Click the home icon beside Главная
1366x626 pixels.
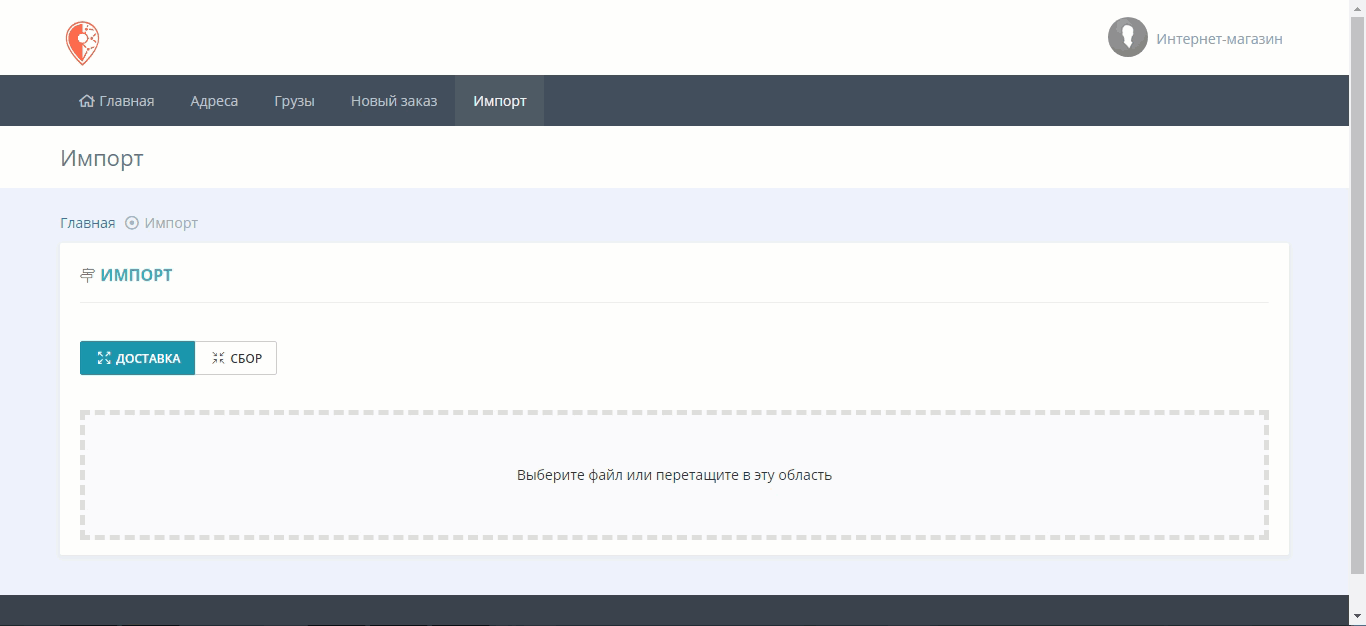point(87,101)
